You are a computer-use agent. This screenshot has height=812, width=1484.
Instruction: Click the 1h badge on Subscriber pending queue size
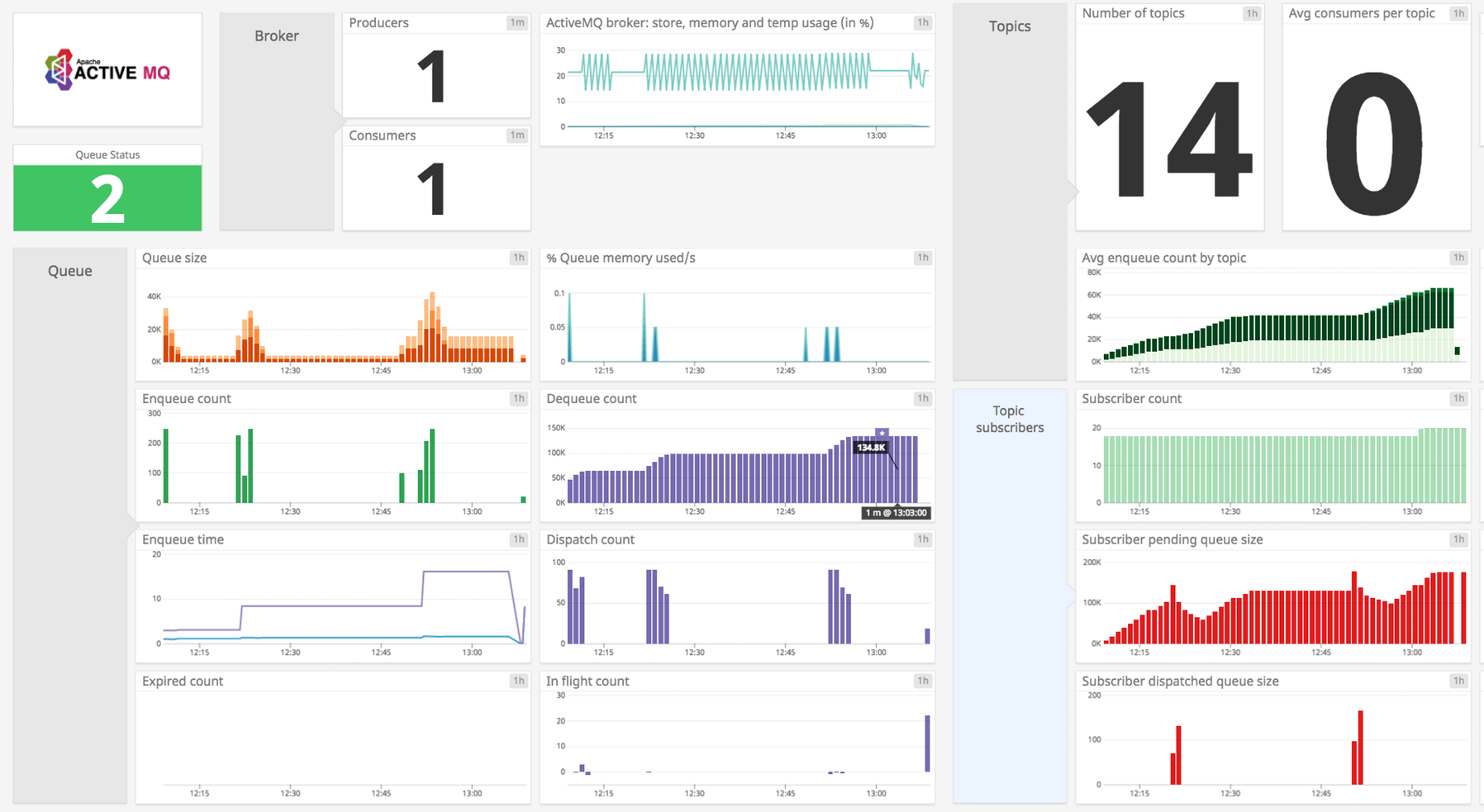pos(1458,539)
